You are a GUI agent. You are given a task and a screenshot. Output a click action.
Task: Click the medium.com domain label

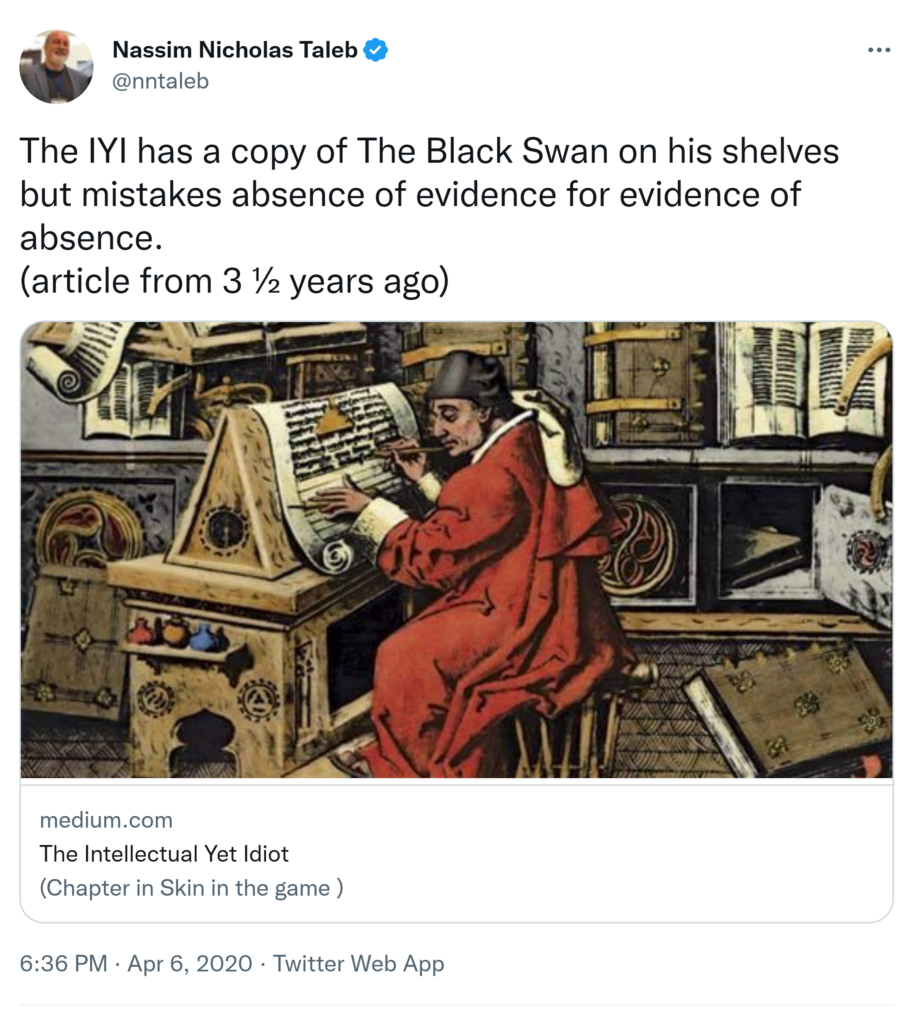(x=106, y=820)
